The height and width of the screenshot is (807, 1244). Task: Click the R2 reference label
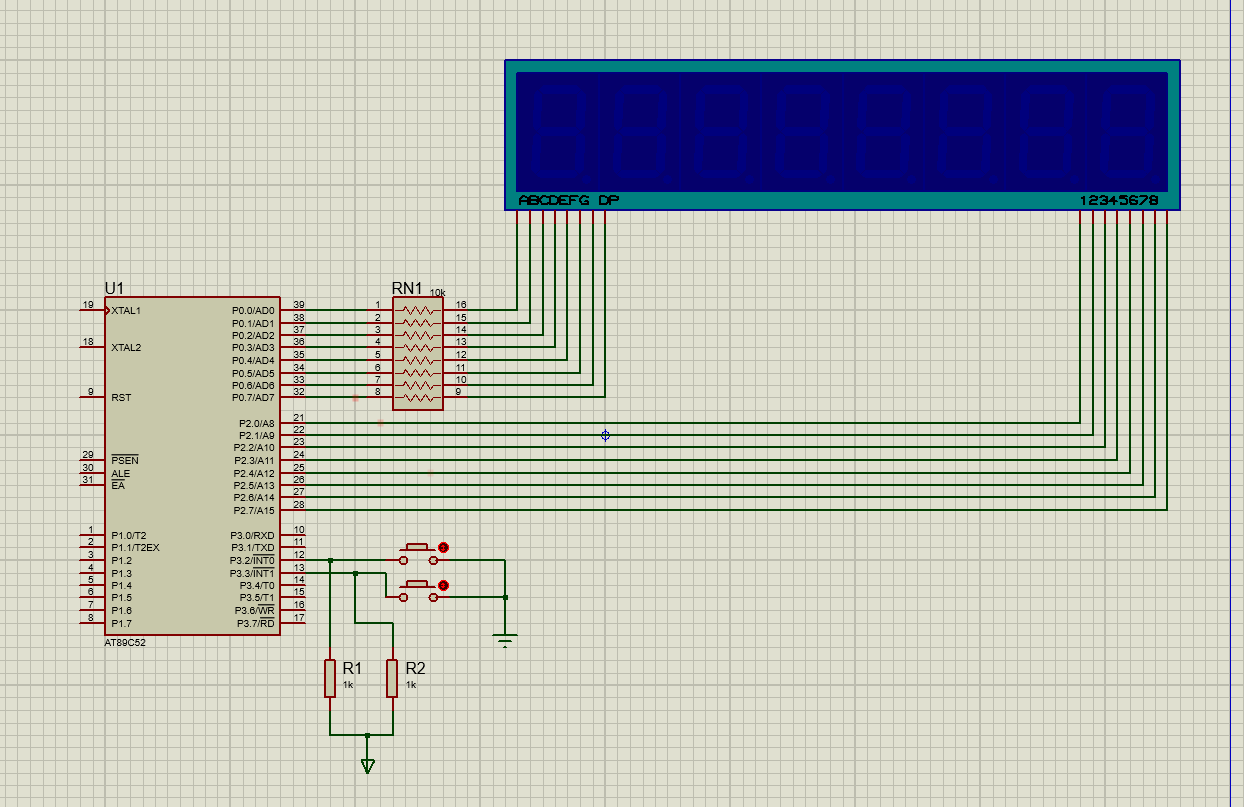click(415, 668)
